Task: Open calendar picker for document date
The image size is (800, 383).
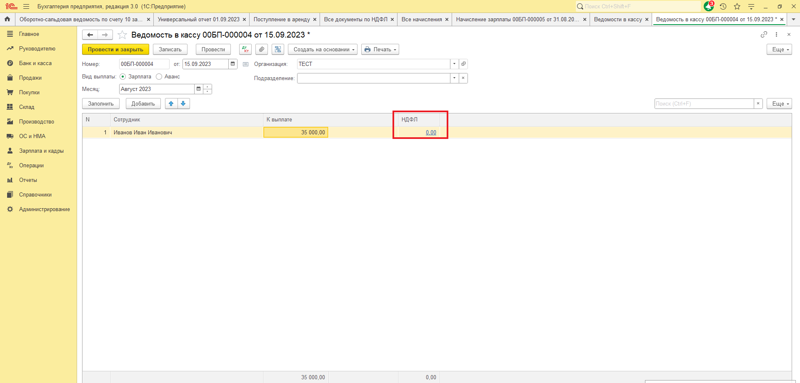Action: (x=233, y=64)
